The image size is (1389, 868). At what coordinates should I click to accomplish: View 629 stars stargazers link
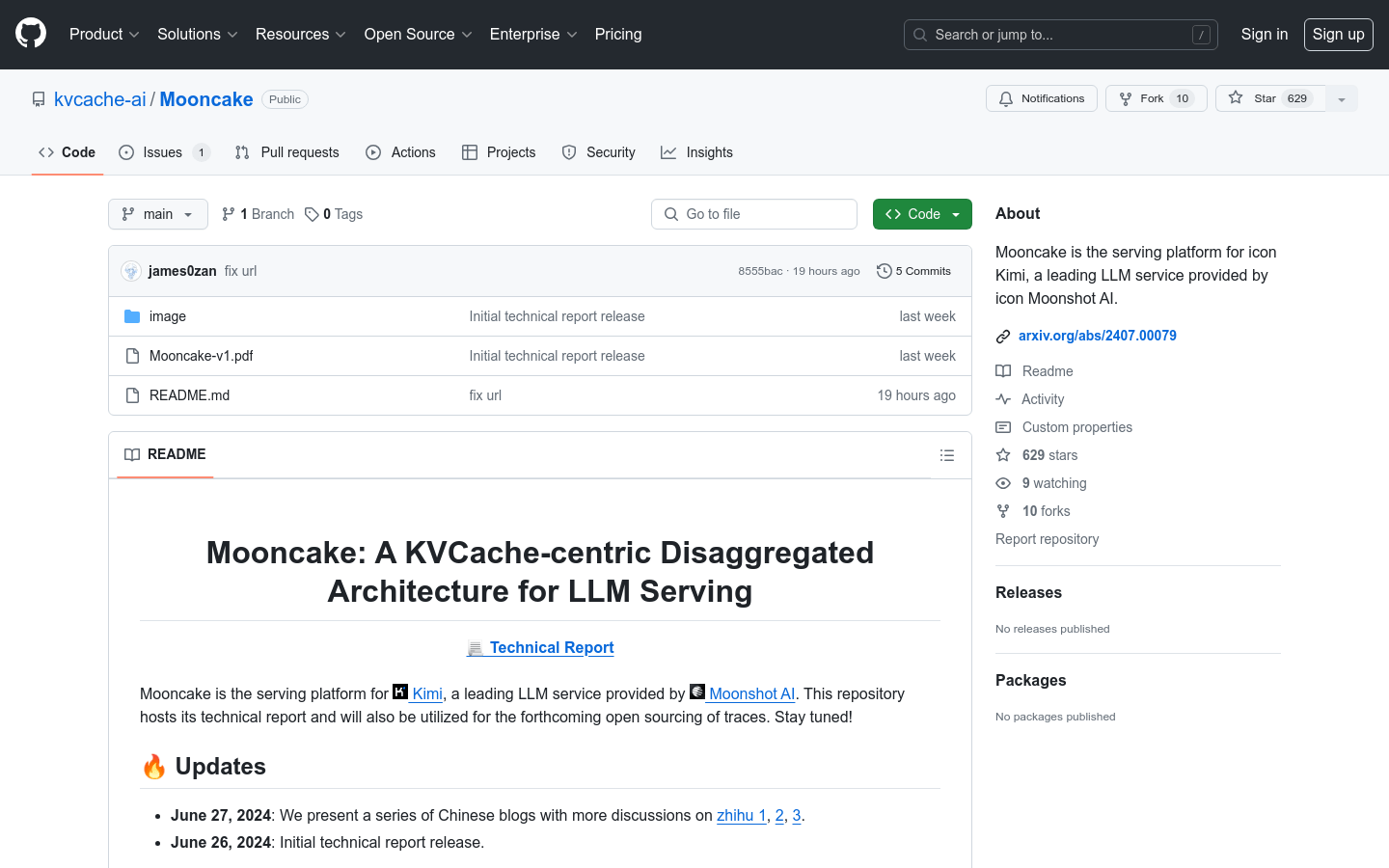[1037, 455]
